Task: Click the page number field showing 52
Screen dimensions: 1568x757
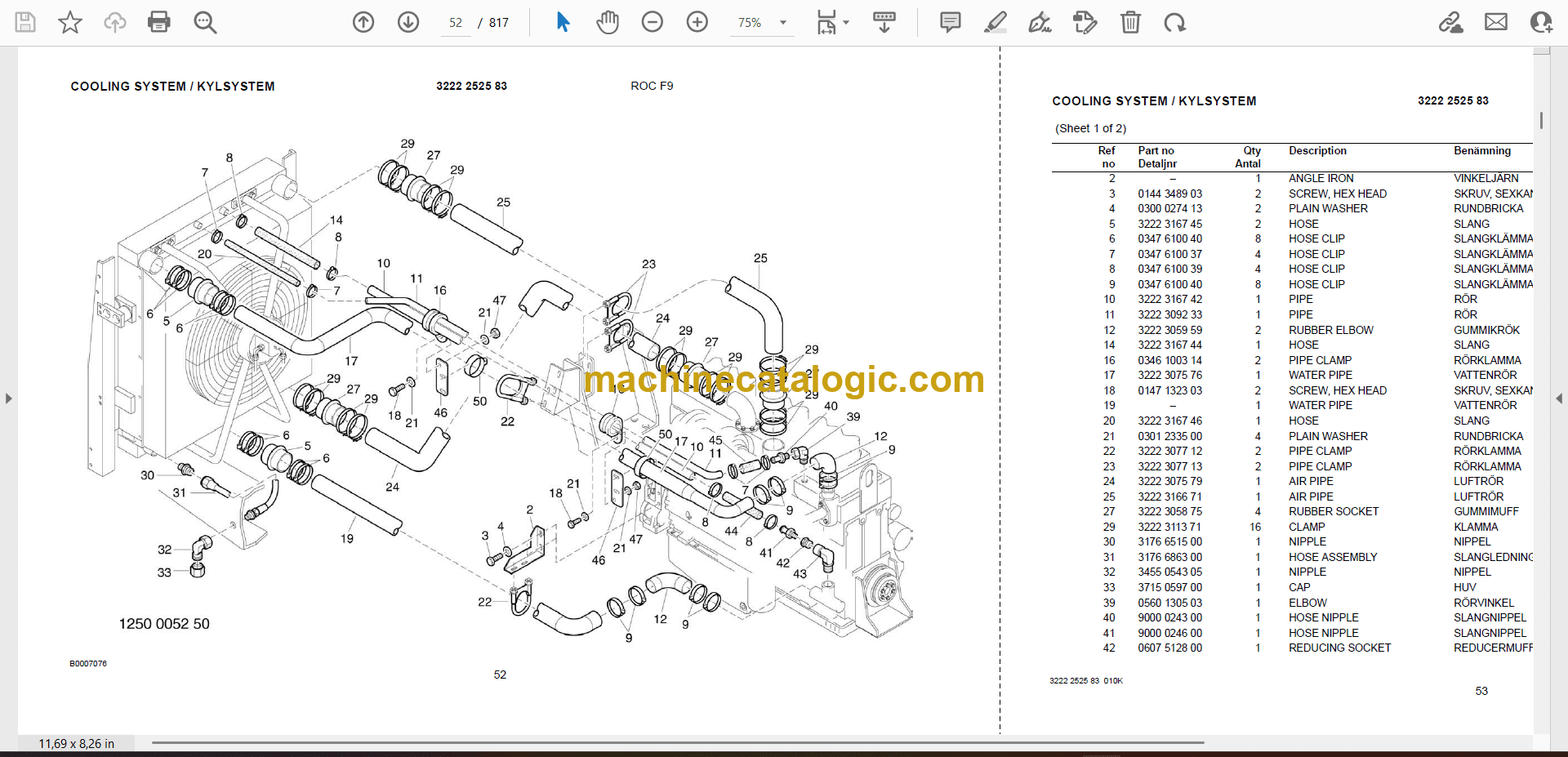Action: click(456, 23)
